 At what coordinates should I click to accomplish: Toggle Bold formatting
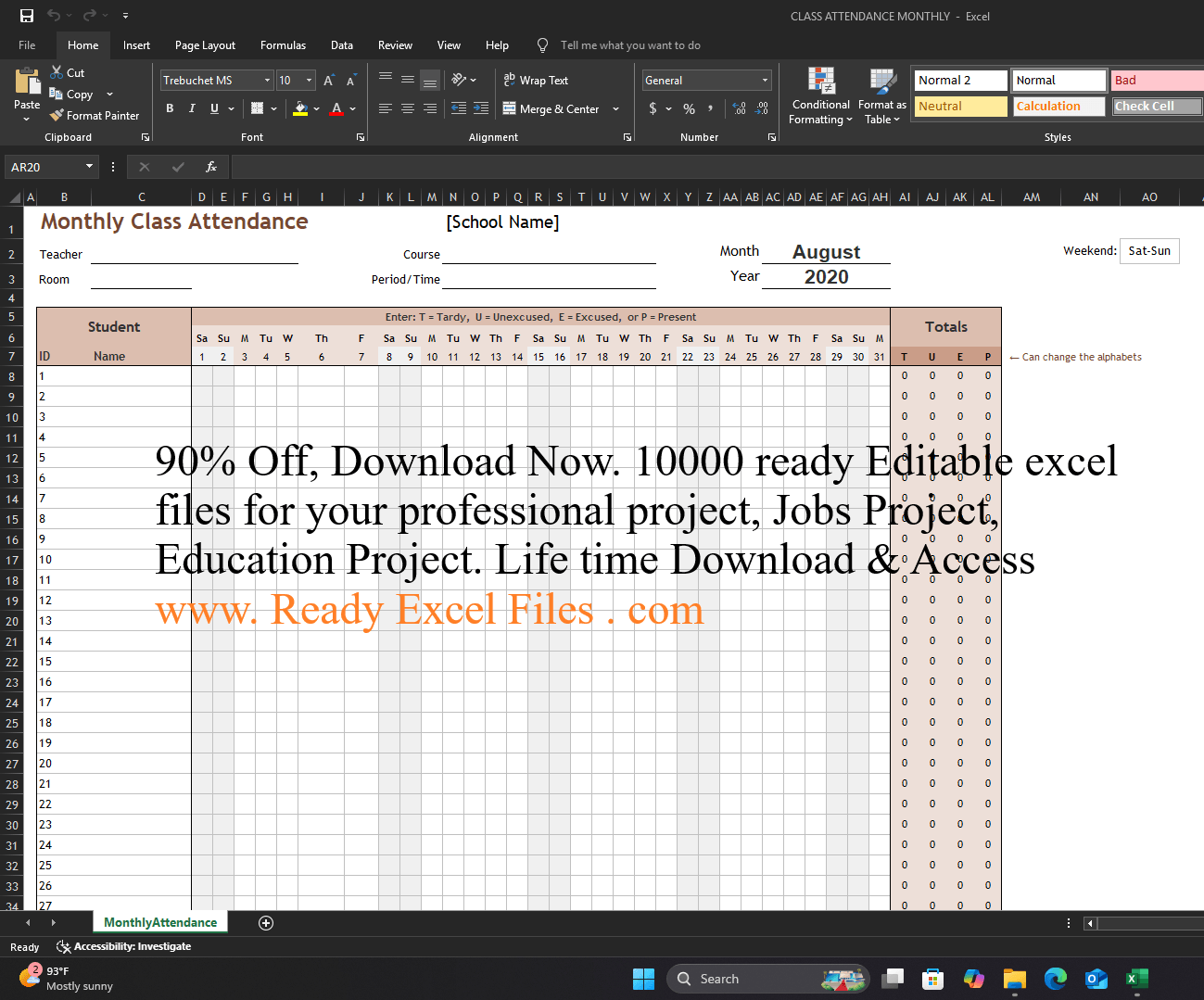pyautogui.click(x=170, y=108)
